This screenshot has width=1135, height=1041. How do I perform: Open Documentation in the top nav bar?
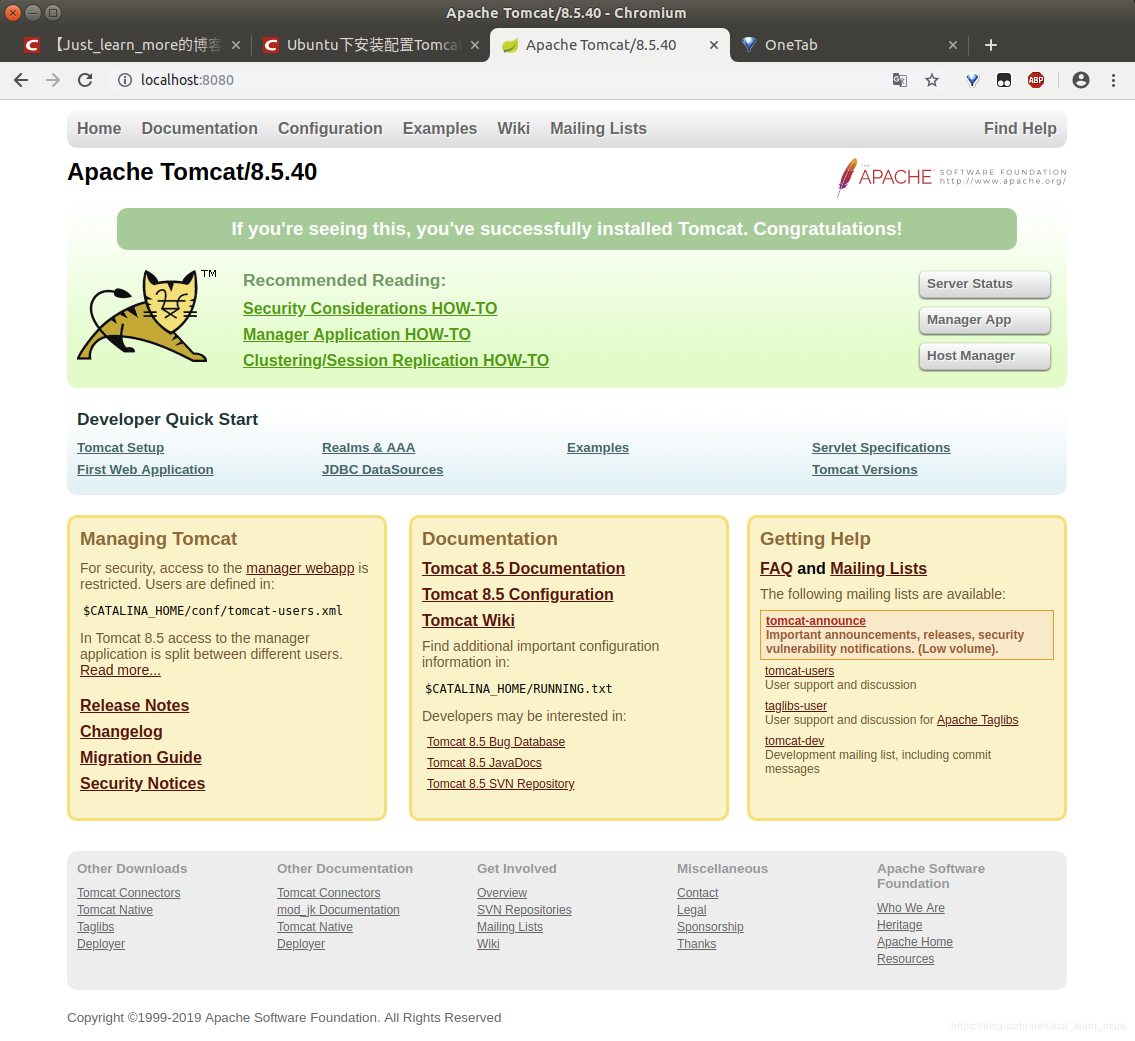[x=200, y=128]
